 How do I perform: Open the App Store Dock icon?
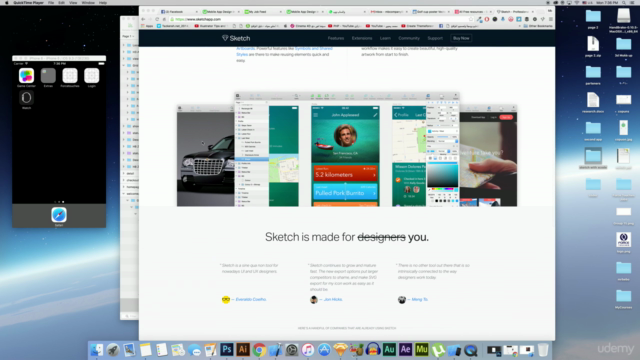pyautogui.click(x=324, y=350)
